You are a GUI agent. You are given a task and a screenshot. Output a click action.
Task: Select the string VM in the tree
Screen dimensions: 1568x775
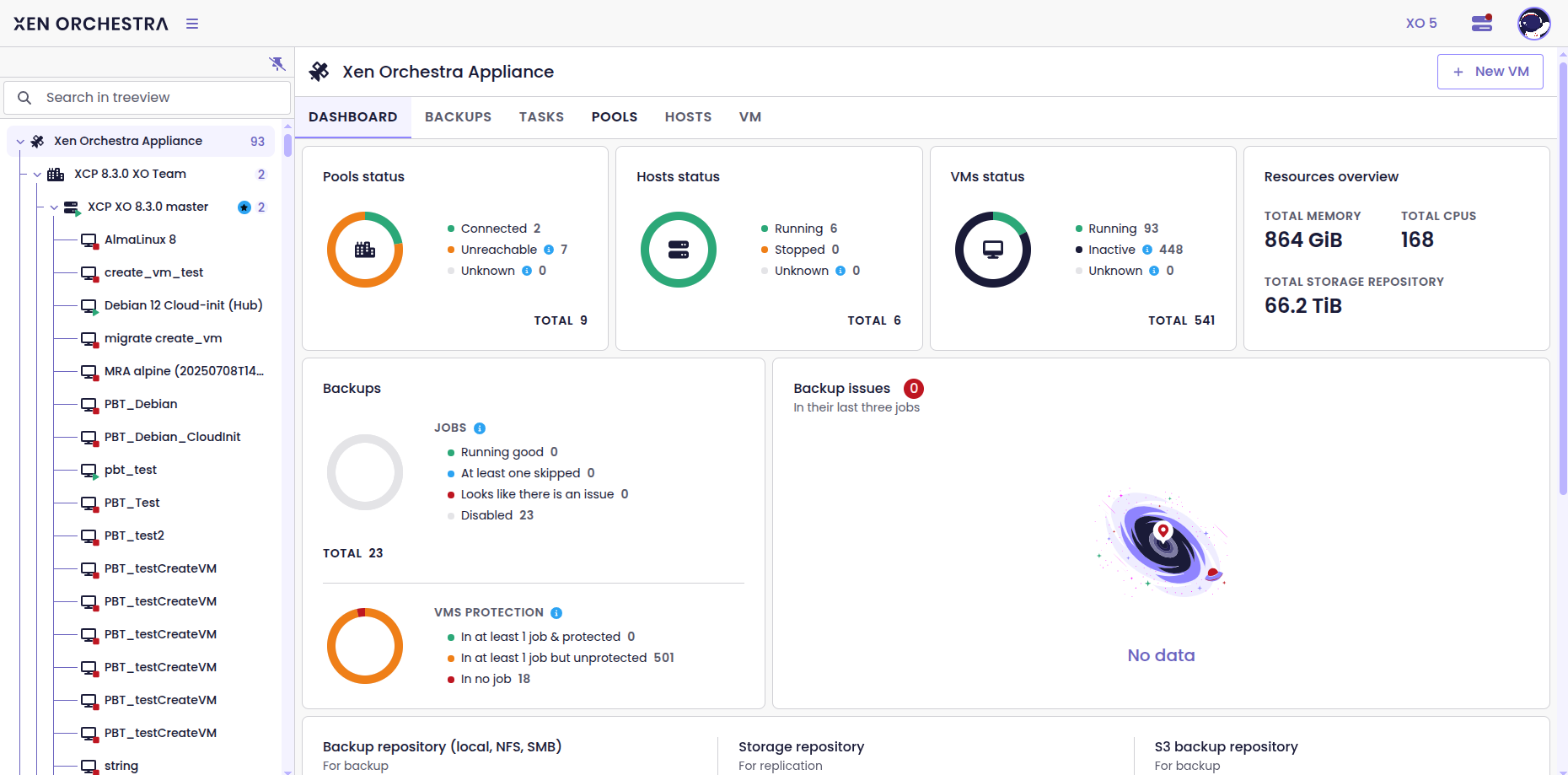coord(121,766)
